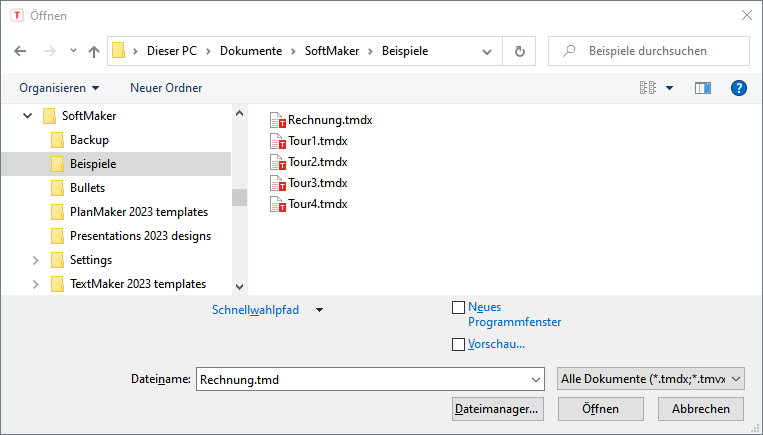Click the Tour3.tmdx file icon
The image size is (763, 435).
coord(278,183)
